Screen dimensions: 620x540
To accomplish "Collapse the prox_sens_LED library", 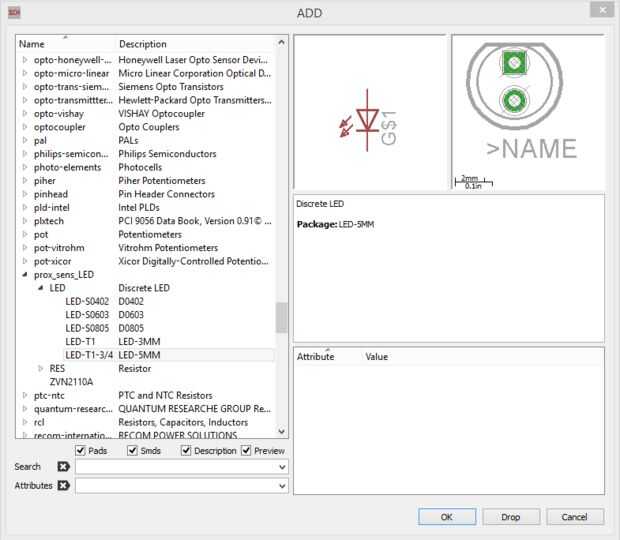I will [25, 274].
